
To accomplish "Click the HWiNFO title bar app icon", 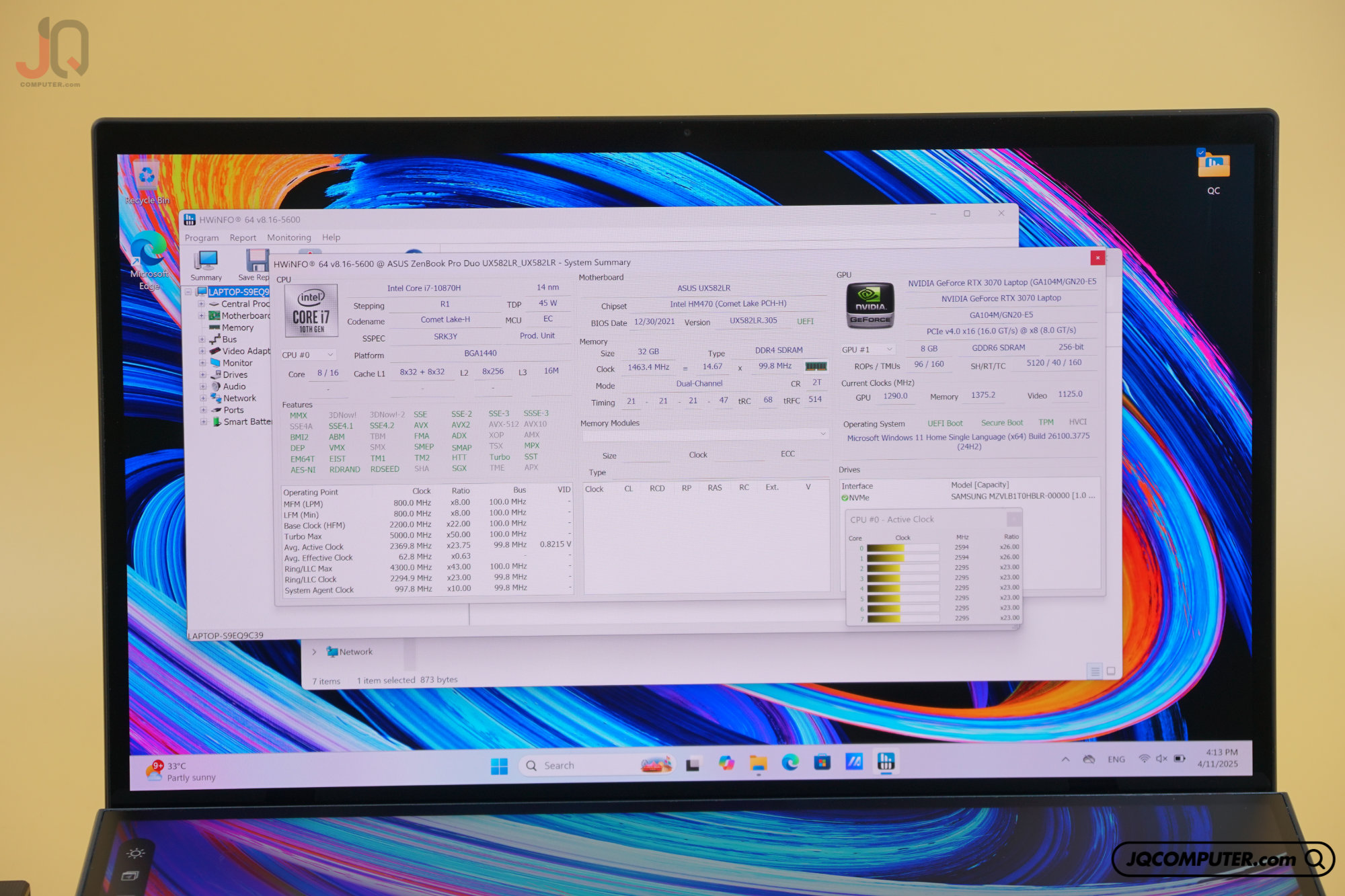I will point(190,220).
